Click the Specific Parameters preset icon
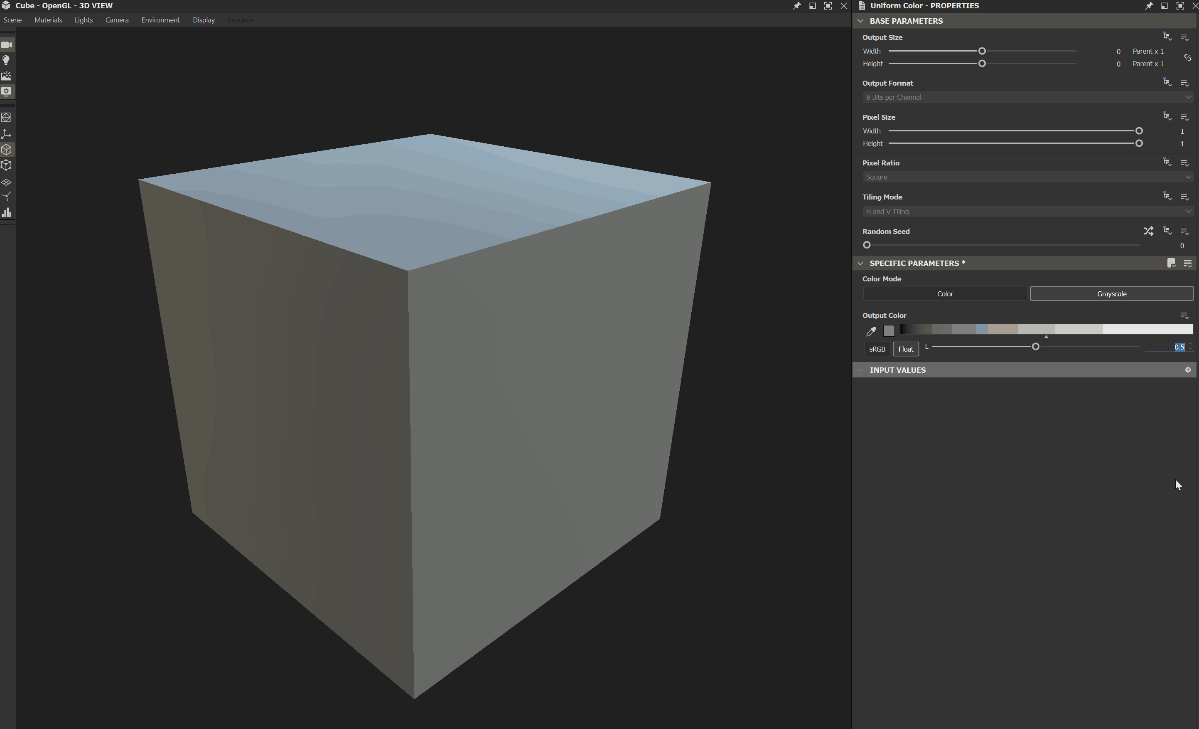Image resolution: width=1199 pixels, height=729 pixels. click(1171, 263)
